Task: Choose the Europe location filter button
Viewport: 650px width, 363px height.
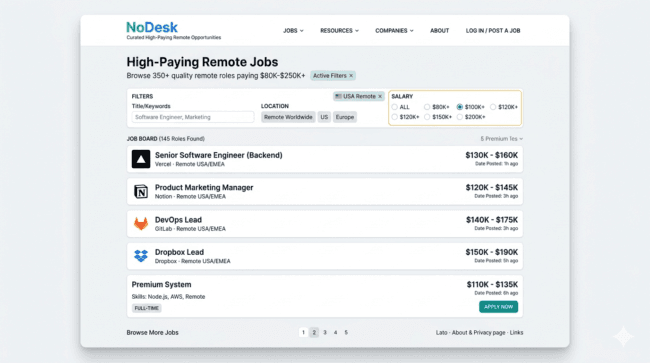Action: point(345,117)
